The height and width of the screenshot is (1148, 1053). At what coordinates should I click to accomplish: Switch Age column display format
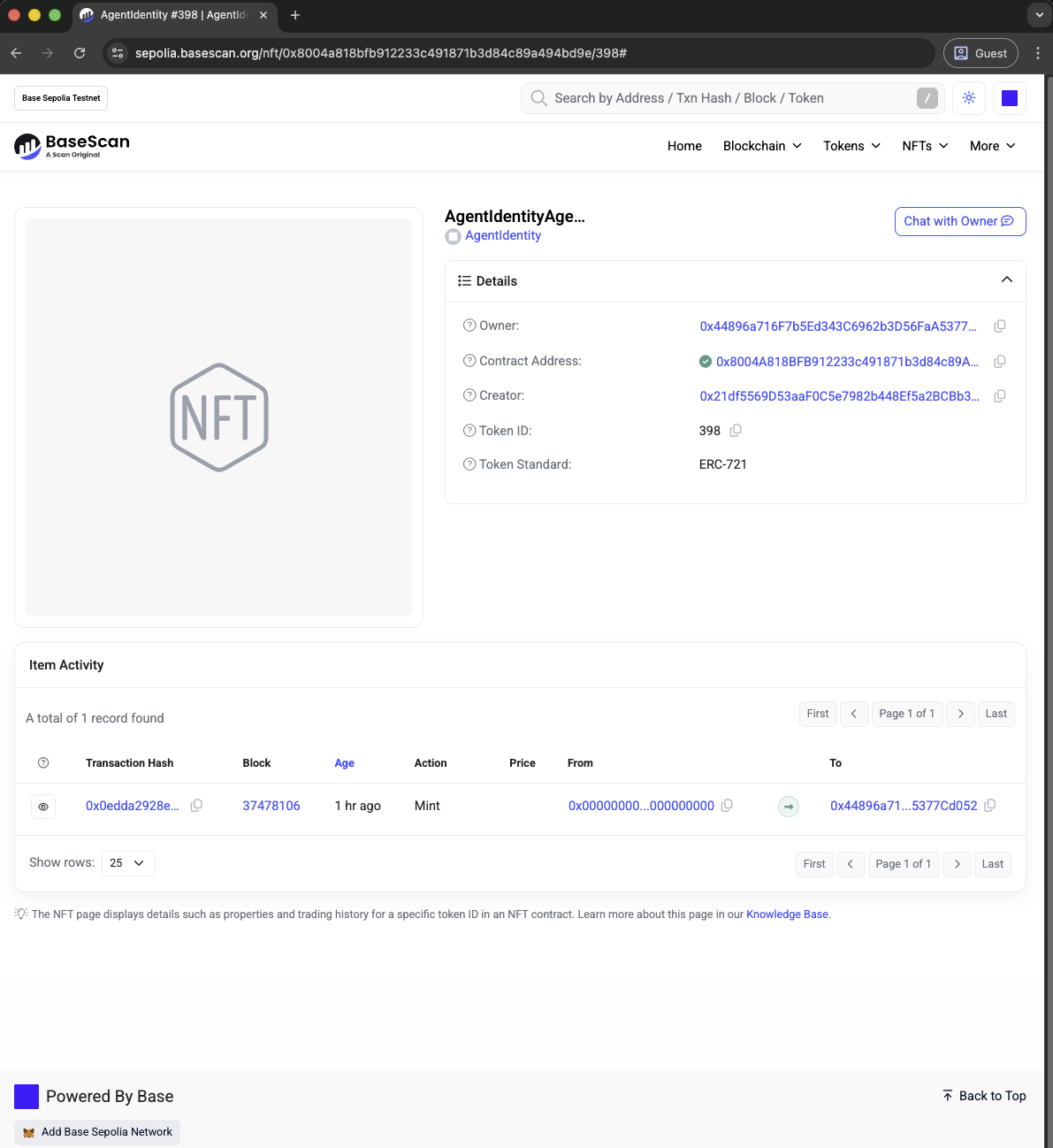(x=344, y=763)
